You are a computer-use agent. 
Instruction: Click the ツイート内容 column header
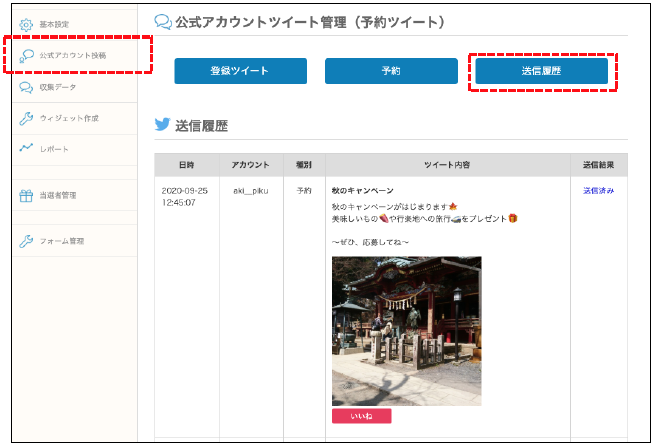pos(448,165)
